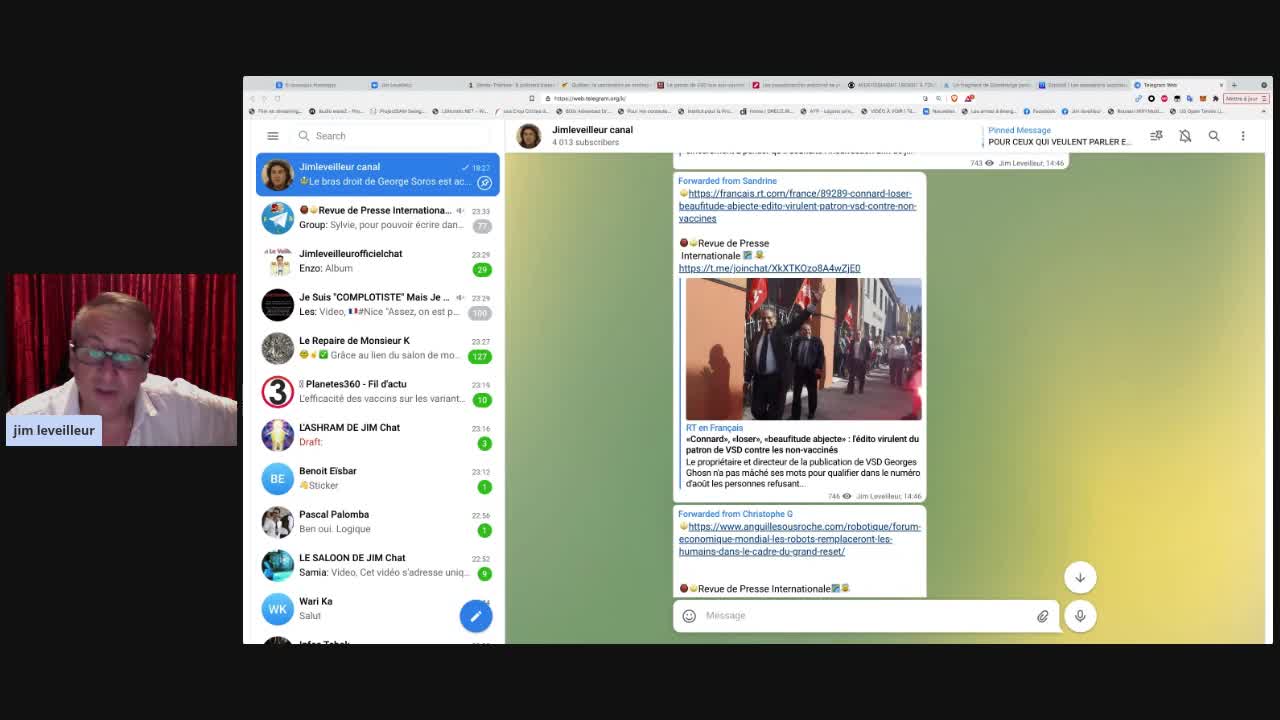Click the Benoit Elsbar BE avatar
This screenshot has width=1280, height=720.
pyautogui.click(x=277, y=479)
